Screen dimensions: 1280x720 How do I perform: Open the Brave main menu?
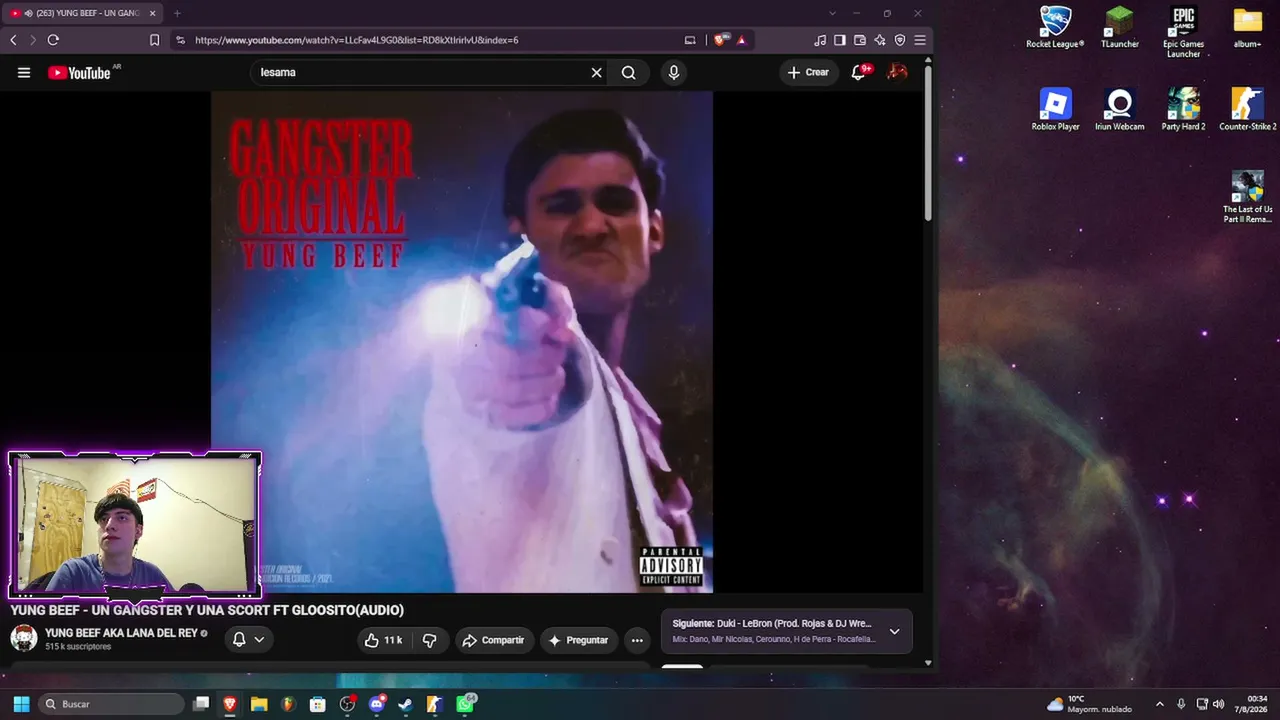(920, 40)
